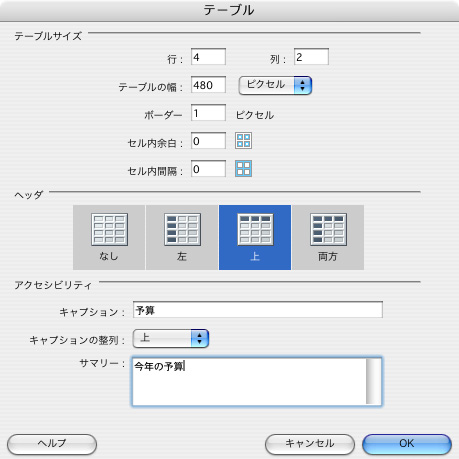Select the 左 header option
The width and height of the screenshot is (459, 459).
click(x=182, y=237)
